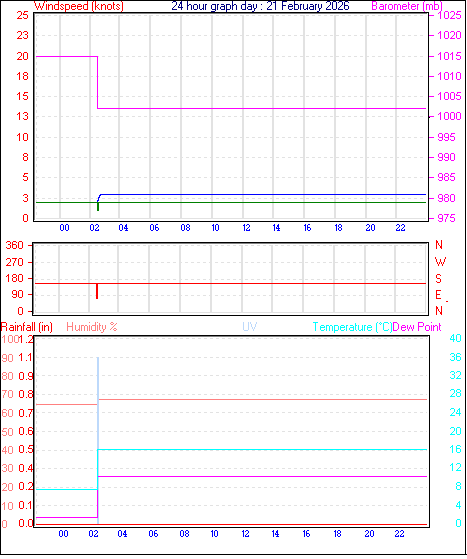Select the 0.1 rainfall axis value
Screen dimensions: 467x559
click(26, 505)
